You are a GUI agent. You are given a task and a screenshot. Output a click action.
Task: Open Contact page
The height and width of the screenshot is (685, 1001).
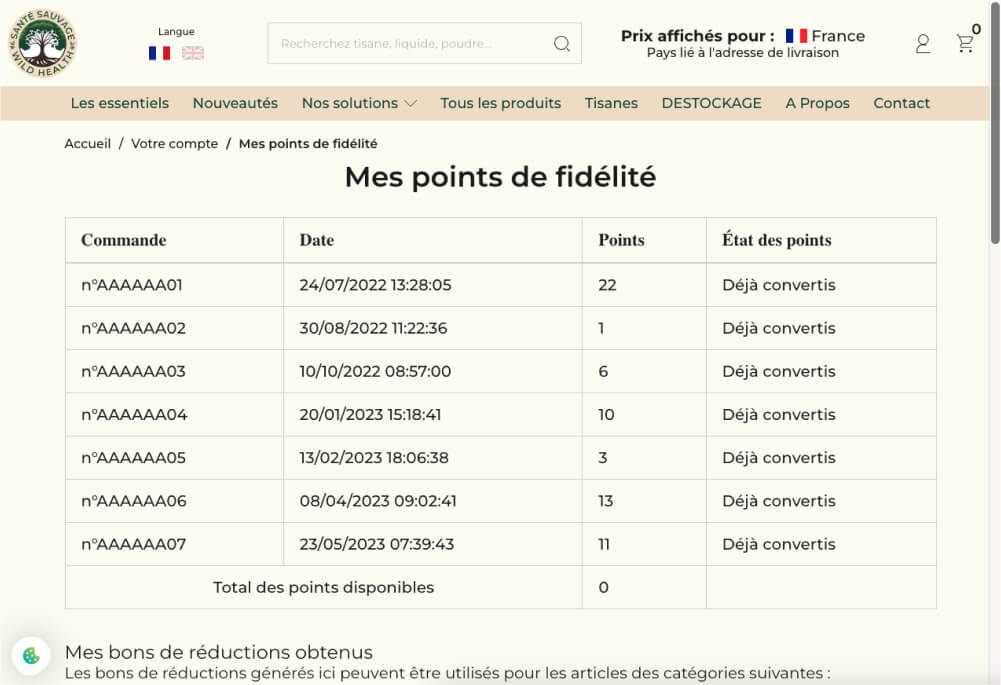(x=901, y=103)
